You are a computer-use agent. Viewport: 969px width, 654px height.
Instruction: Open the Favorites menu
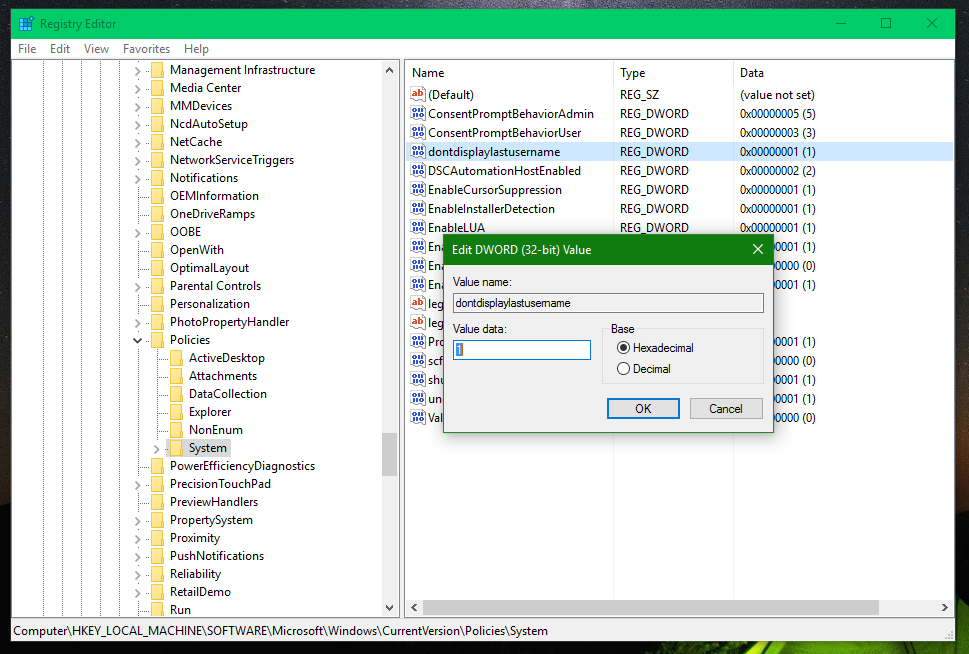[146, 49]
